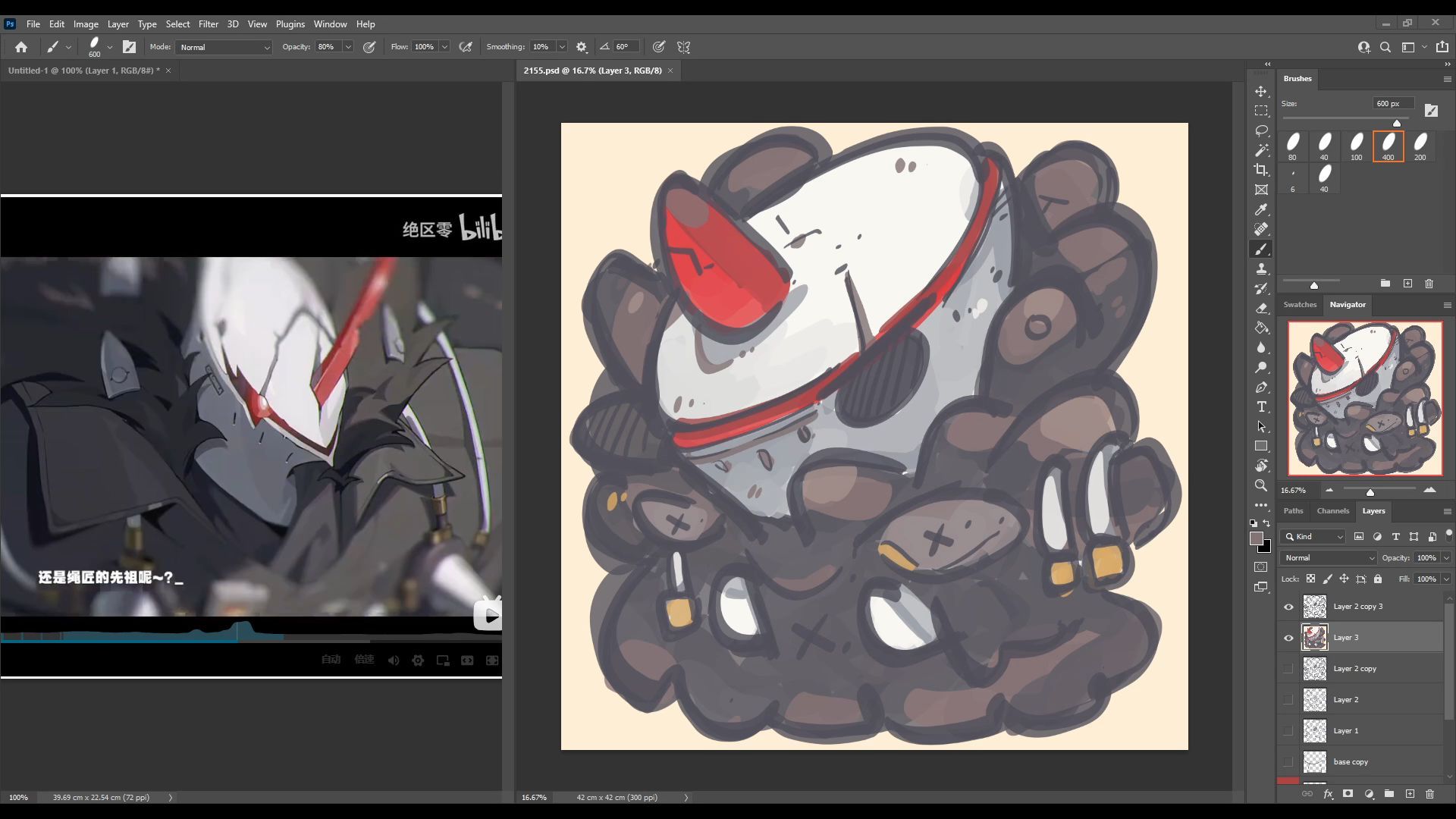Select the Magic Wand tool
Viewport: 1456px width, 819px height.
click(1261, 150)
